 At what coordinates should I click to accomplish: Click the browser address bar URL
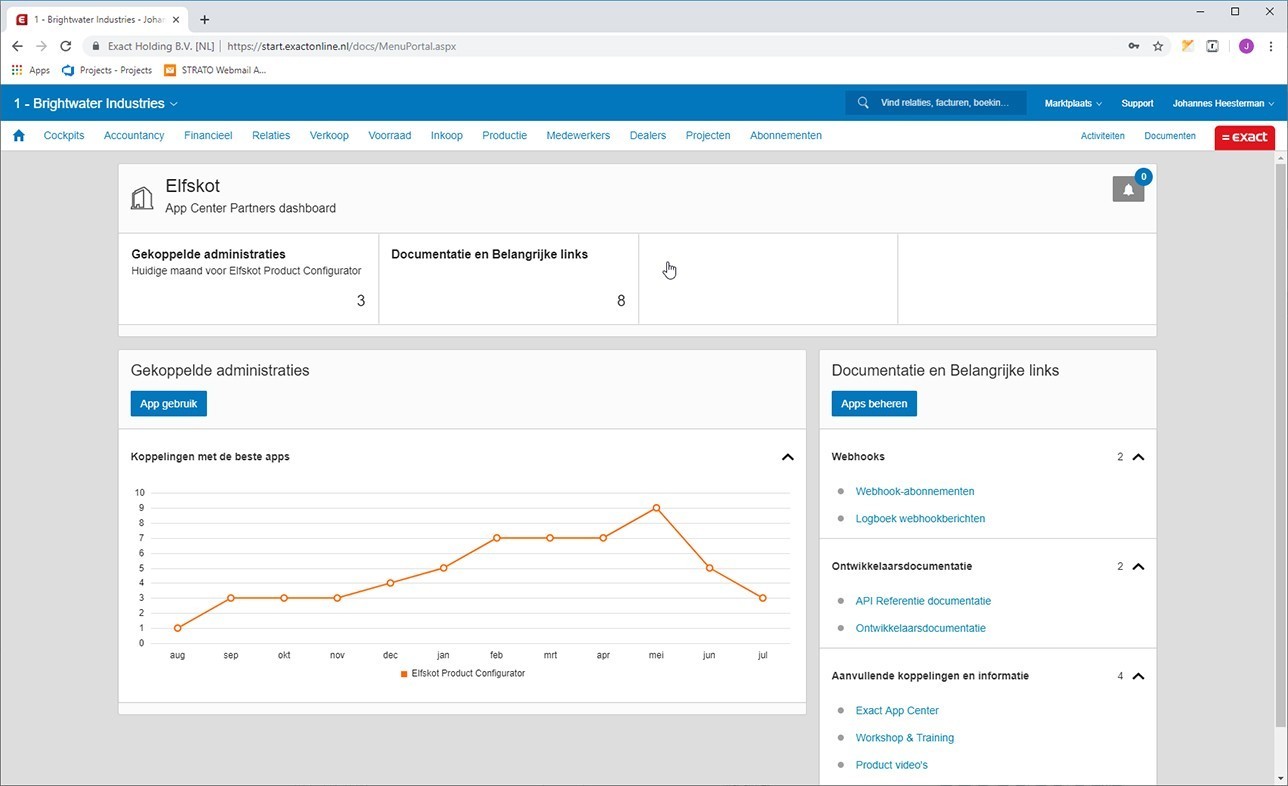click(x=341, y=46)
